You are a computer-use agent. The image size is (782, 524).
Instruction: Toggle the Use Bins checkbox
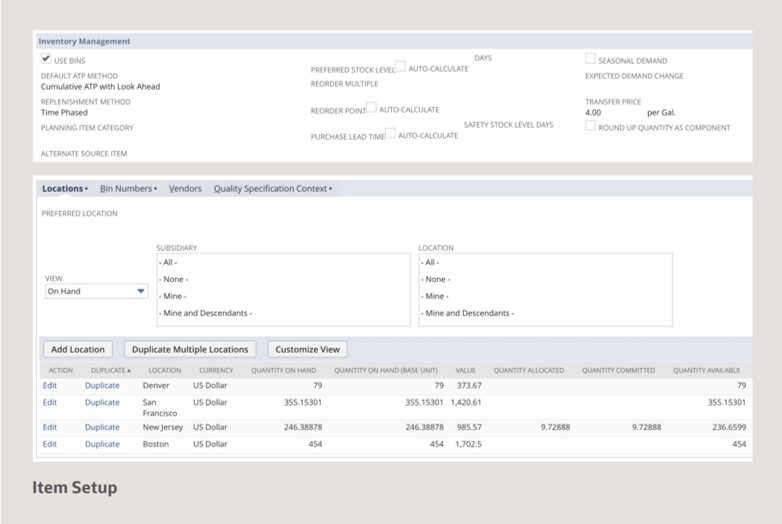click(x=46, y=58)
